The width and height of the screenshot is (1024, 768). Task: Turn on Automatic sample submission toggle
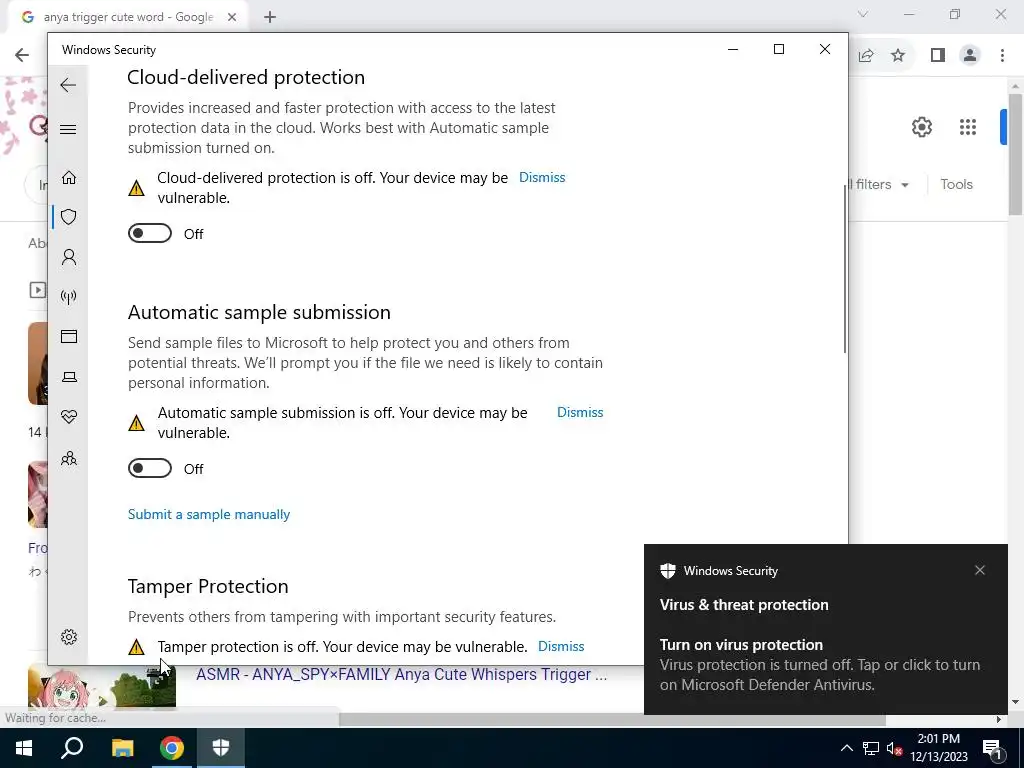pyautogui.click(x=150, y=468)
